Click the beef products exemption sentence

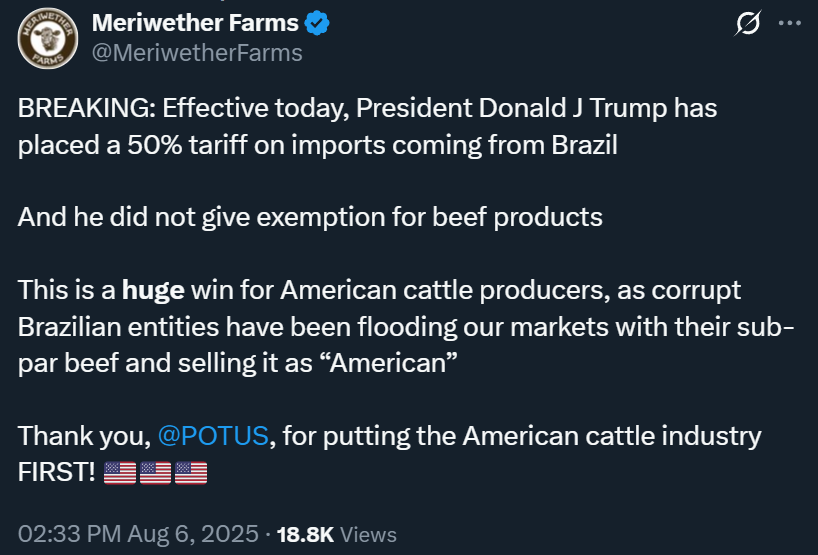pyautogui.click(x=310, y=217)
